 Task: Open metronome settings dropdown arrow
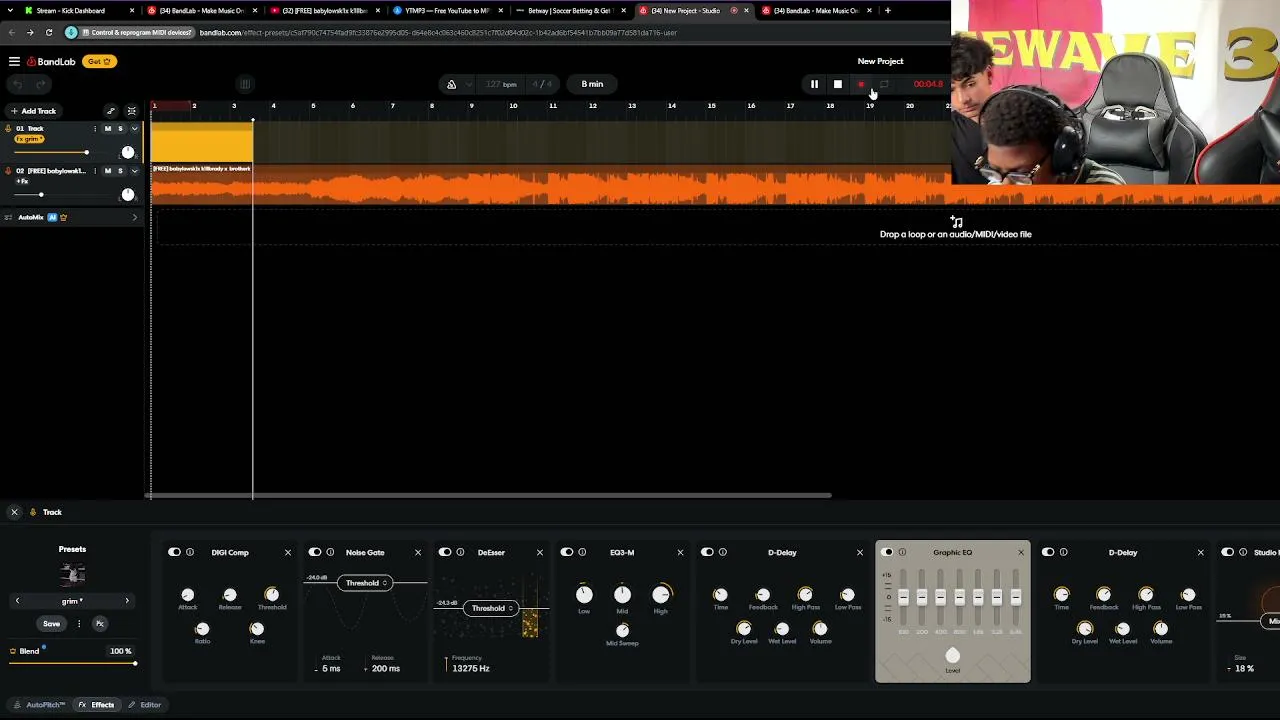pyautogui.click(x=468, y=84)
